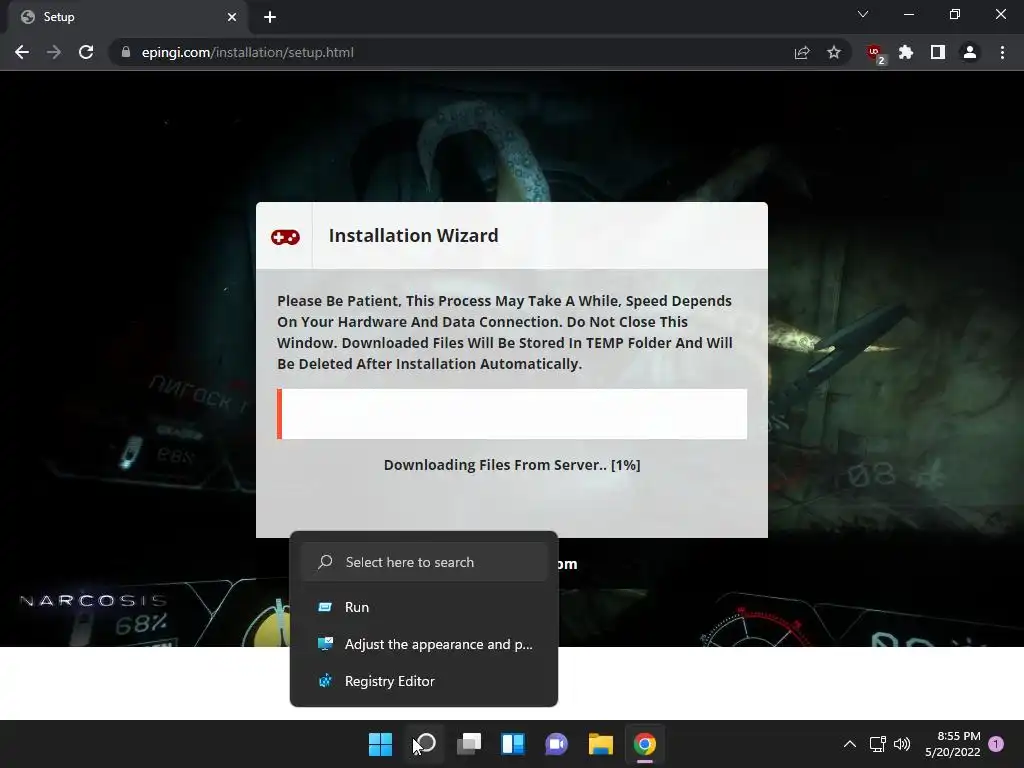Go back to the previous page
1024x768 pixels.
pos(22,52)
